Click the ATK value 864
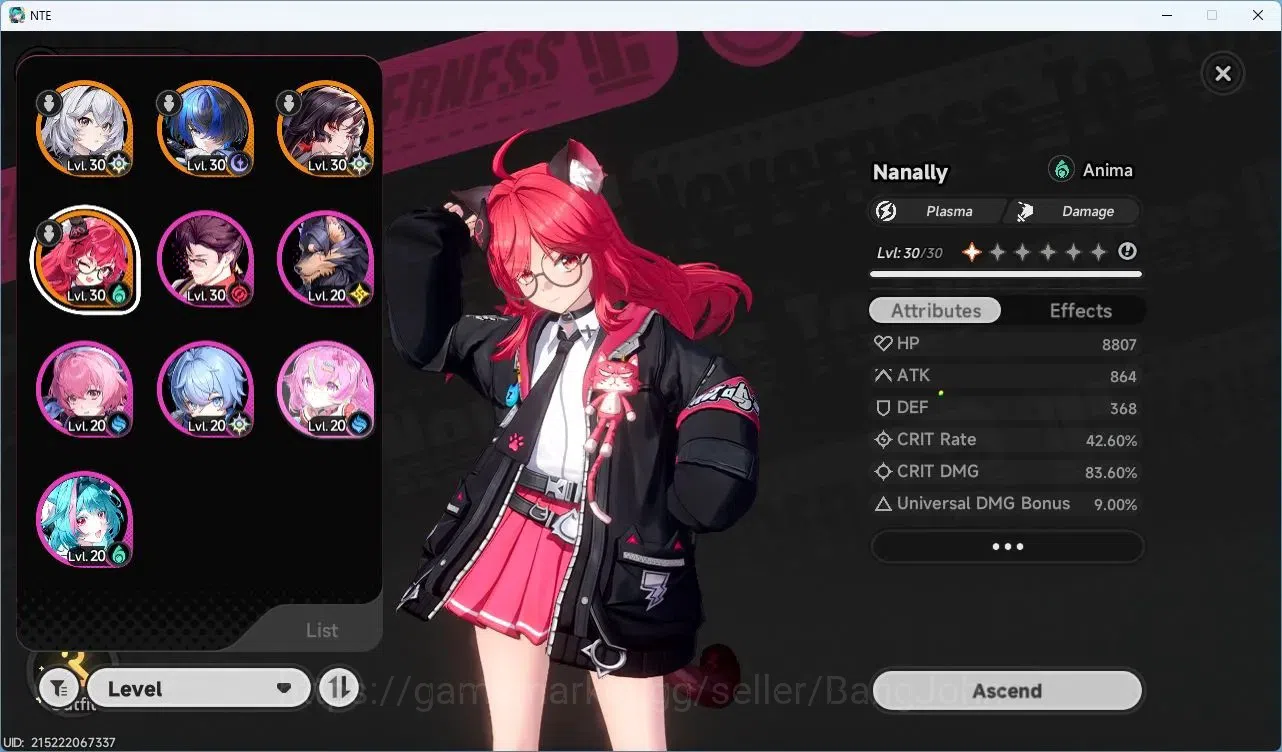 coord(1123,377)
